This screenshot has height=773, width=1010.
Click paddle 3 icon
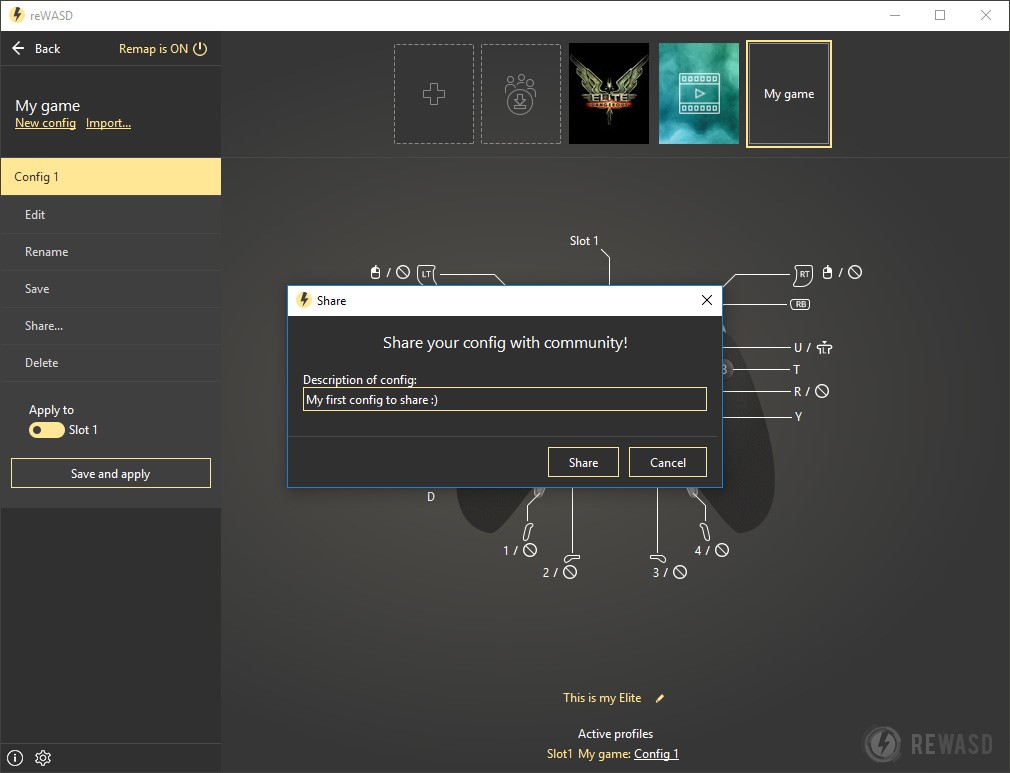tap(658, 558)
